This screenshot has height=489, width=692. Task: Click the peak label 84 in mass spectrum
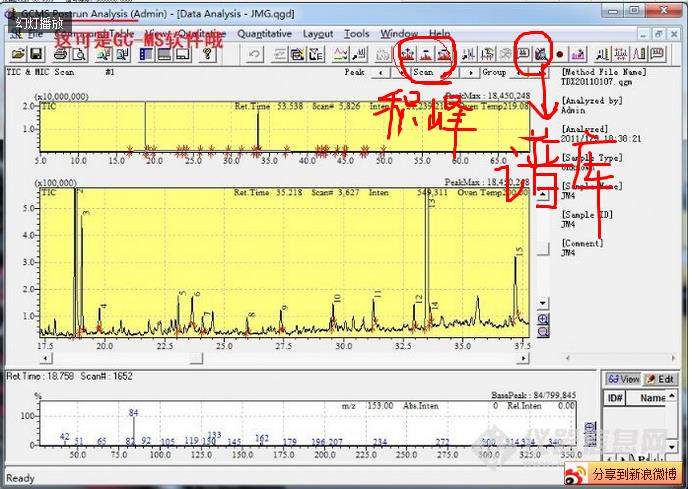coord(134,413)
